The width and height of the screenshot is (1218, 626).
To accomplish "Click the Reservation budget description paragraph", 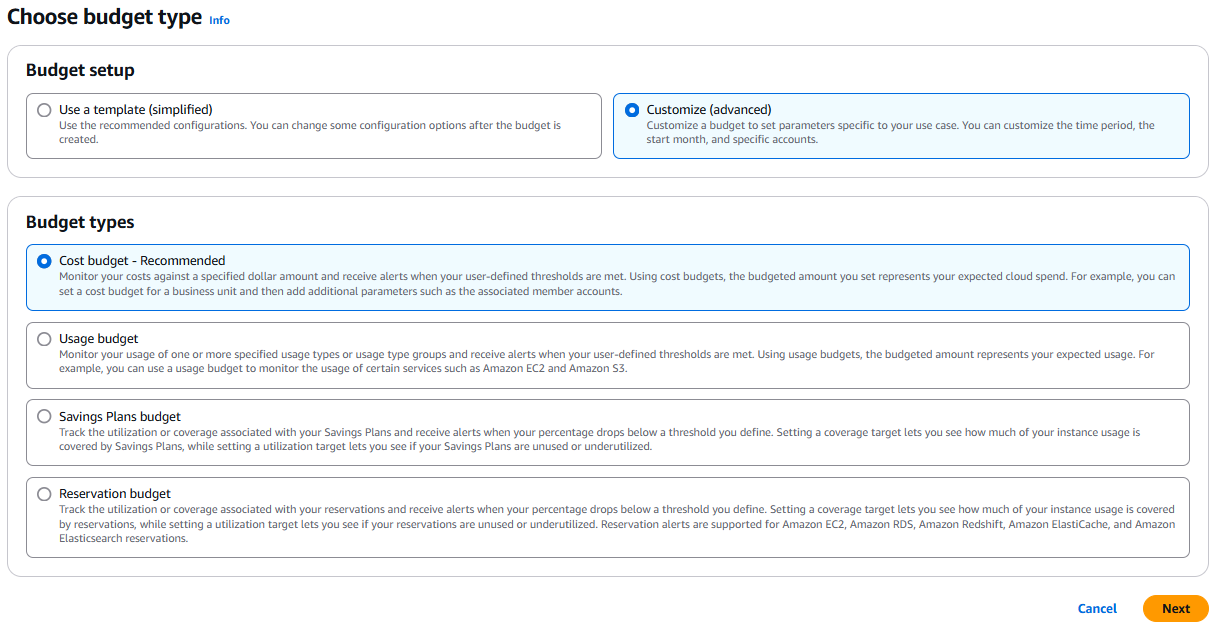I will click(617, 524).
